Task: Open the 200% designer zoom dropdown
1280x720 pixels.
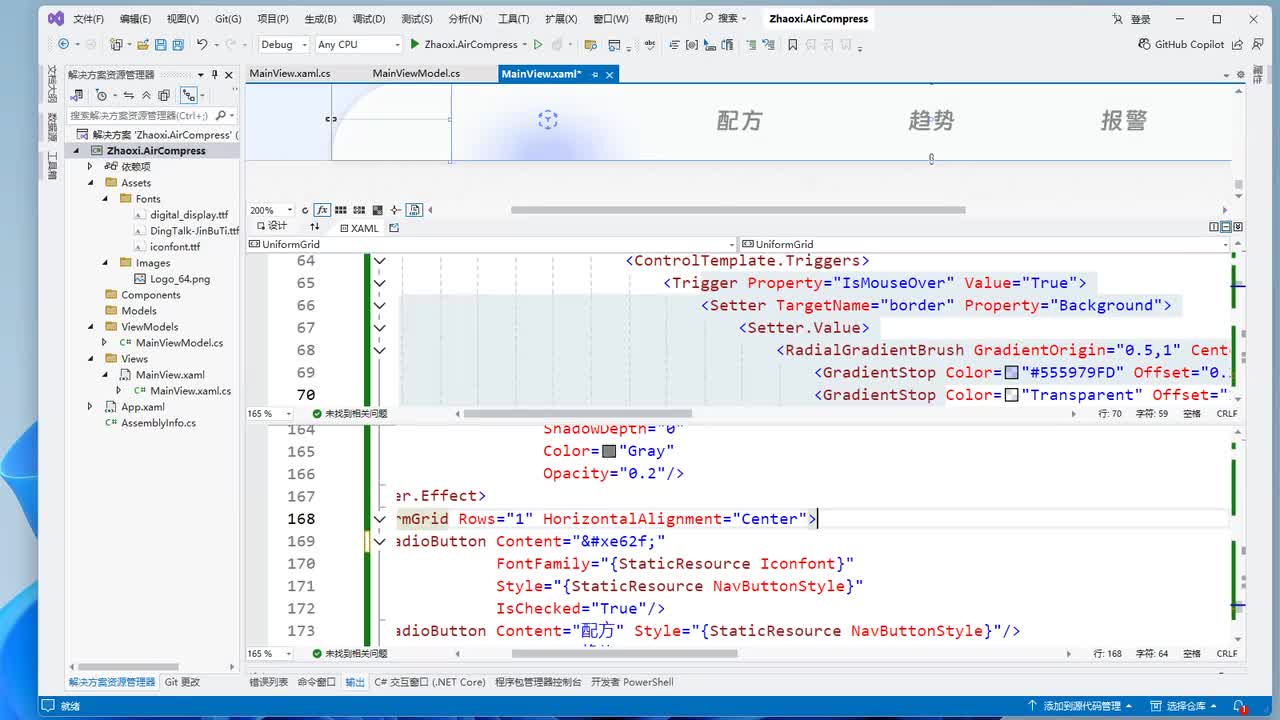Action: [x=289, y=210]
